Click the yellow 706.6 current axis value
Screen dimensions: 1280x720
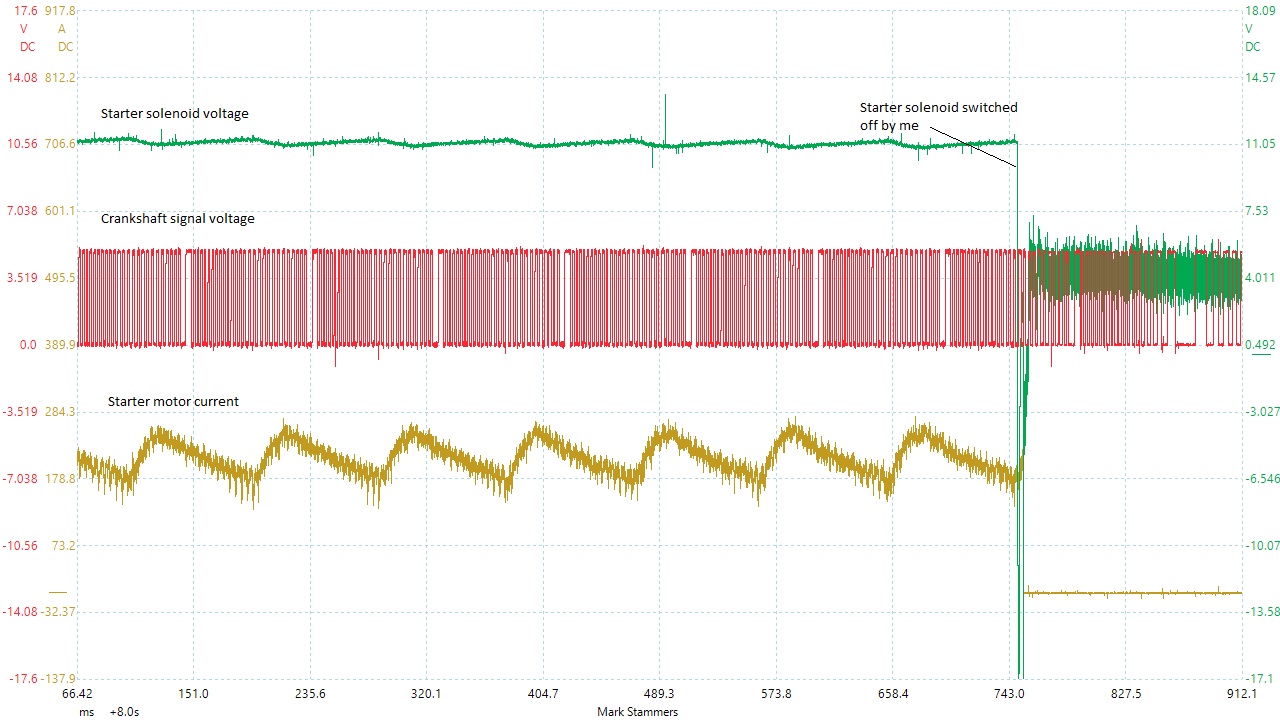click(x=60, y=144)
